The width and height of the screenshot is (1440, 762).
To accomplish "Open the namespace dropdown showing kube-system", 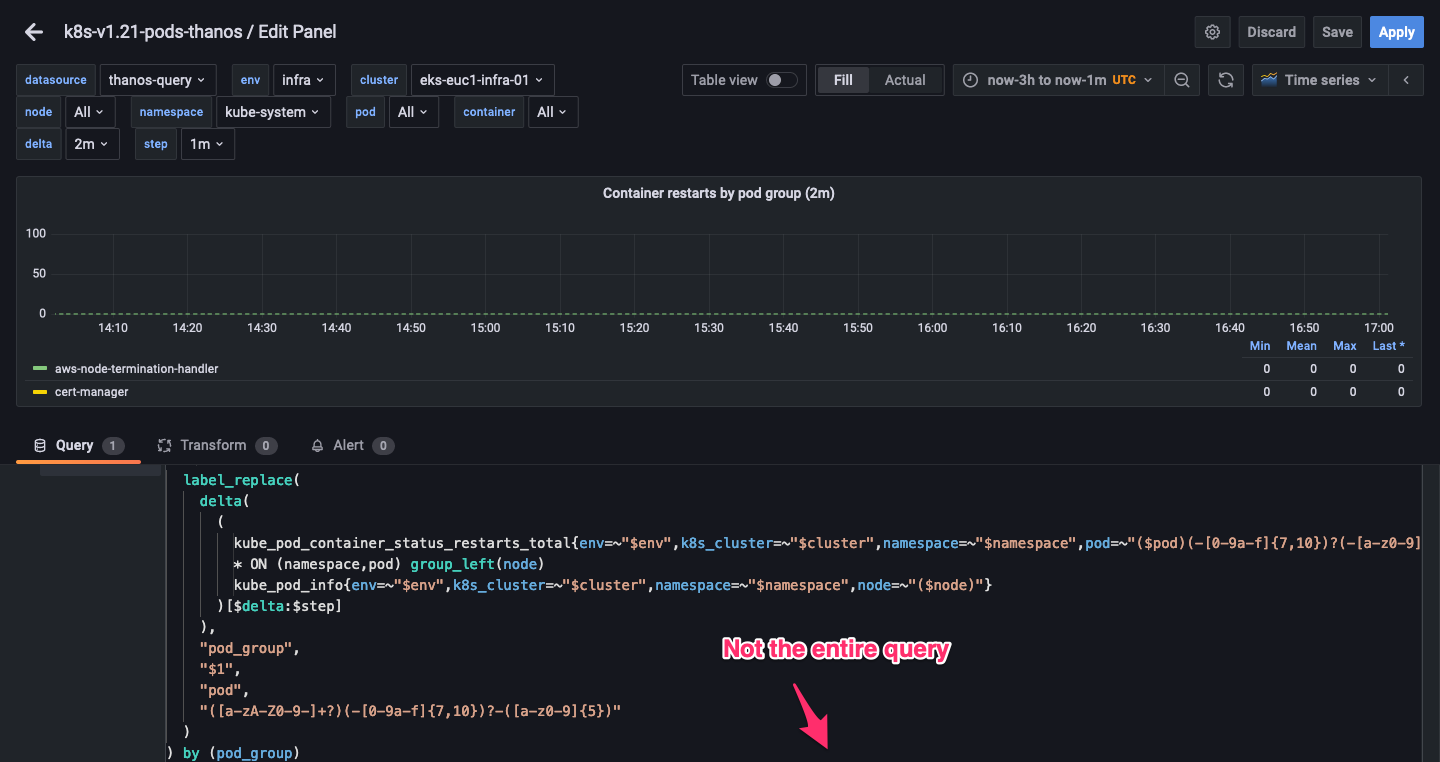I will click(x=272, y=111).
